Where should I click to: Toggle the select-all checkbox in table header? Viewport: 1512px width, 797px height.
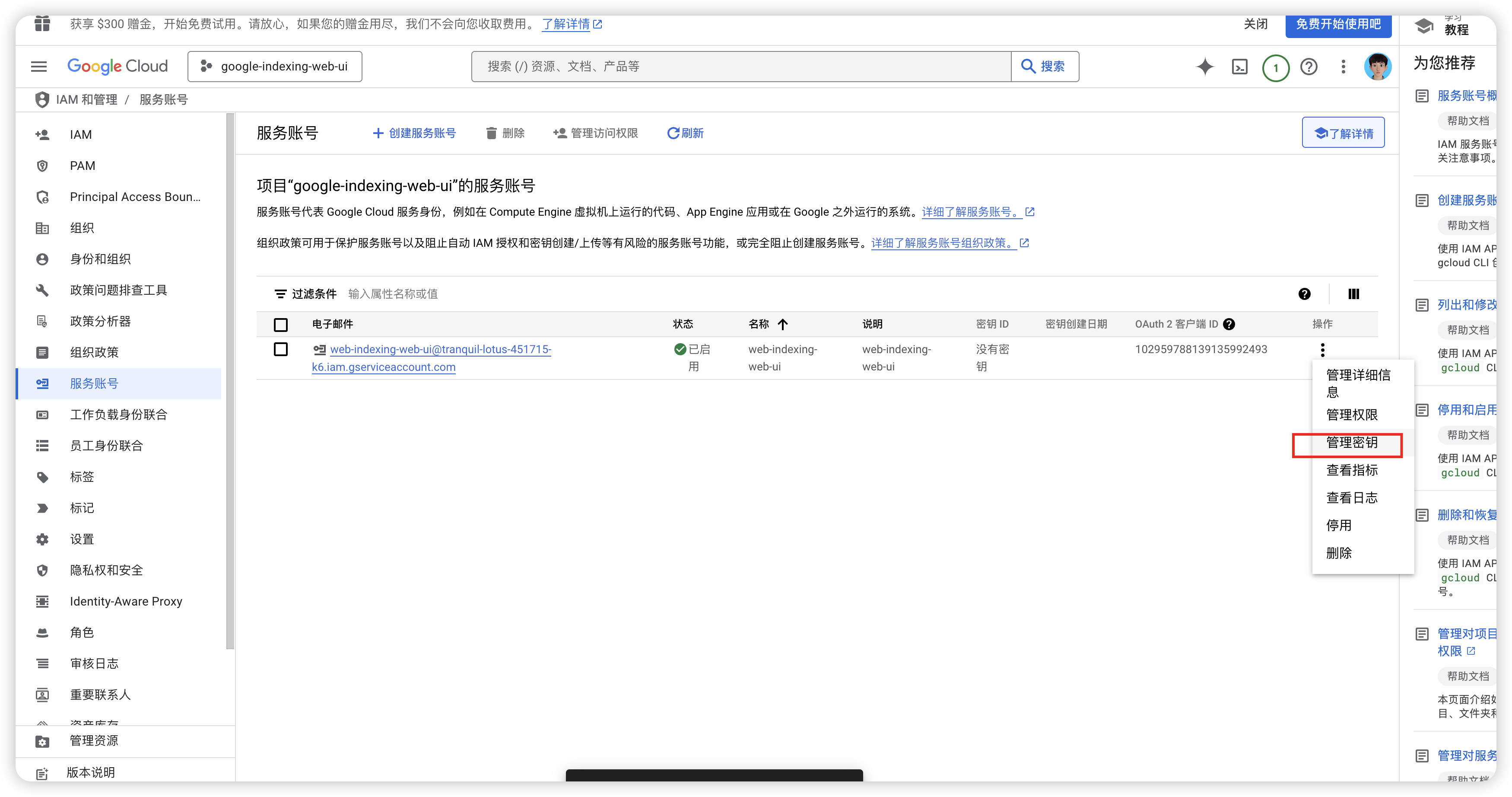click(280, 324)
